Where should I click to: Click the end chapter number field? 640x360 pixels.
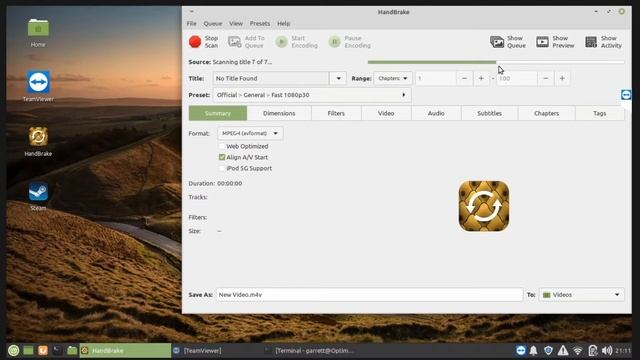pos(517,78)
